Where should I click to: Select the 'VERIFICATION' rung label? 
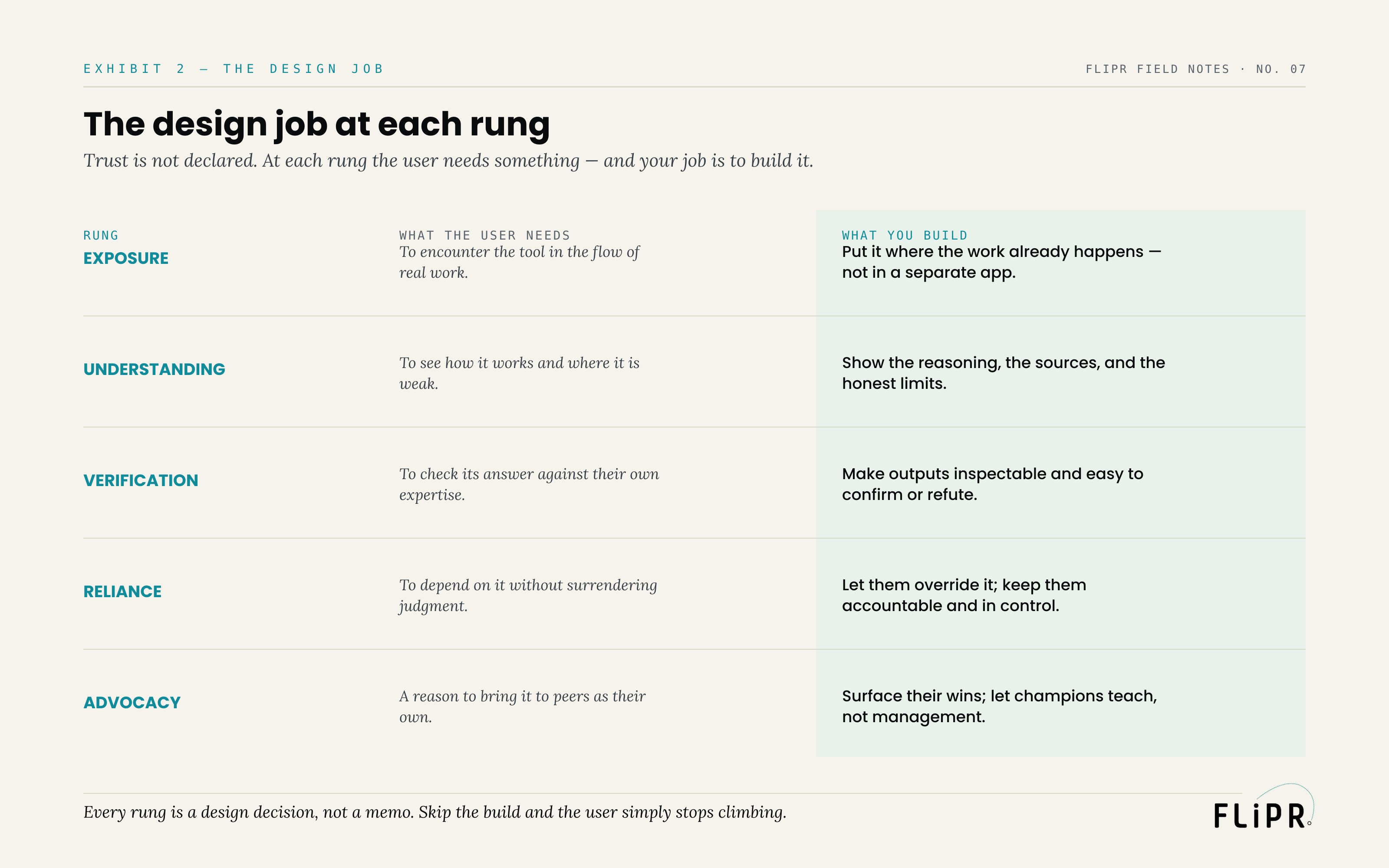pos(141,480)
